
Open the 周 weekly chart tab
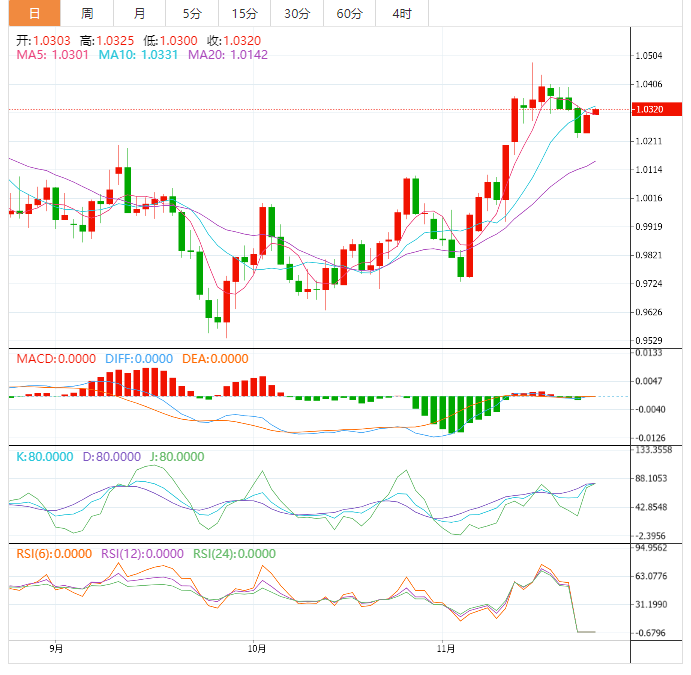click(x=87, y=13)
